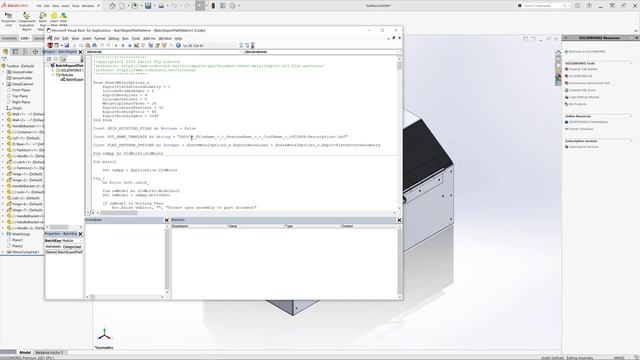Click the VBA Reset stop icon
This screenshot has height=360, width=640.
(x=129, y=45)
